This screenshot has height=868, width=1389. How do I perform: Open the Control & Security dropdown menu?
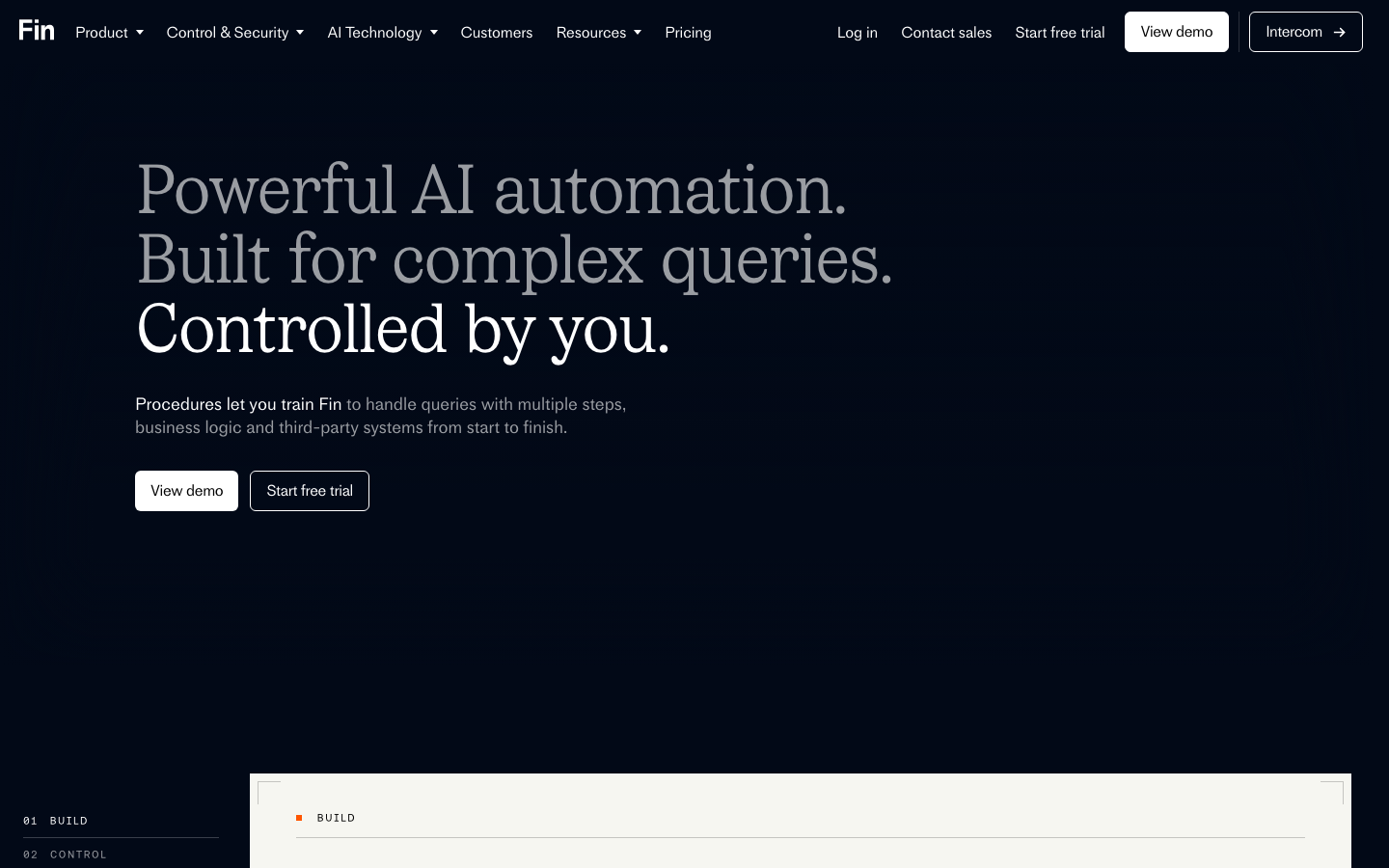click(235, 33)
